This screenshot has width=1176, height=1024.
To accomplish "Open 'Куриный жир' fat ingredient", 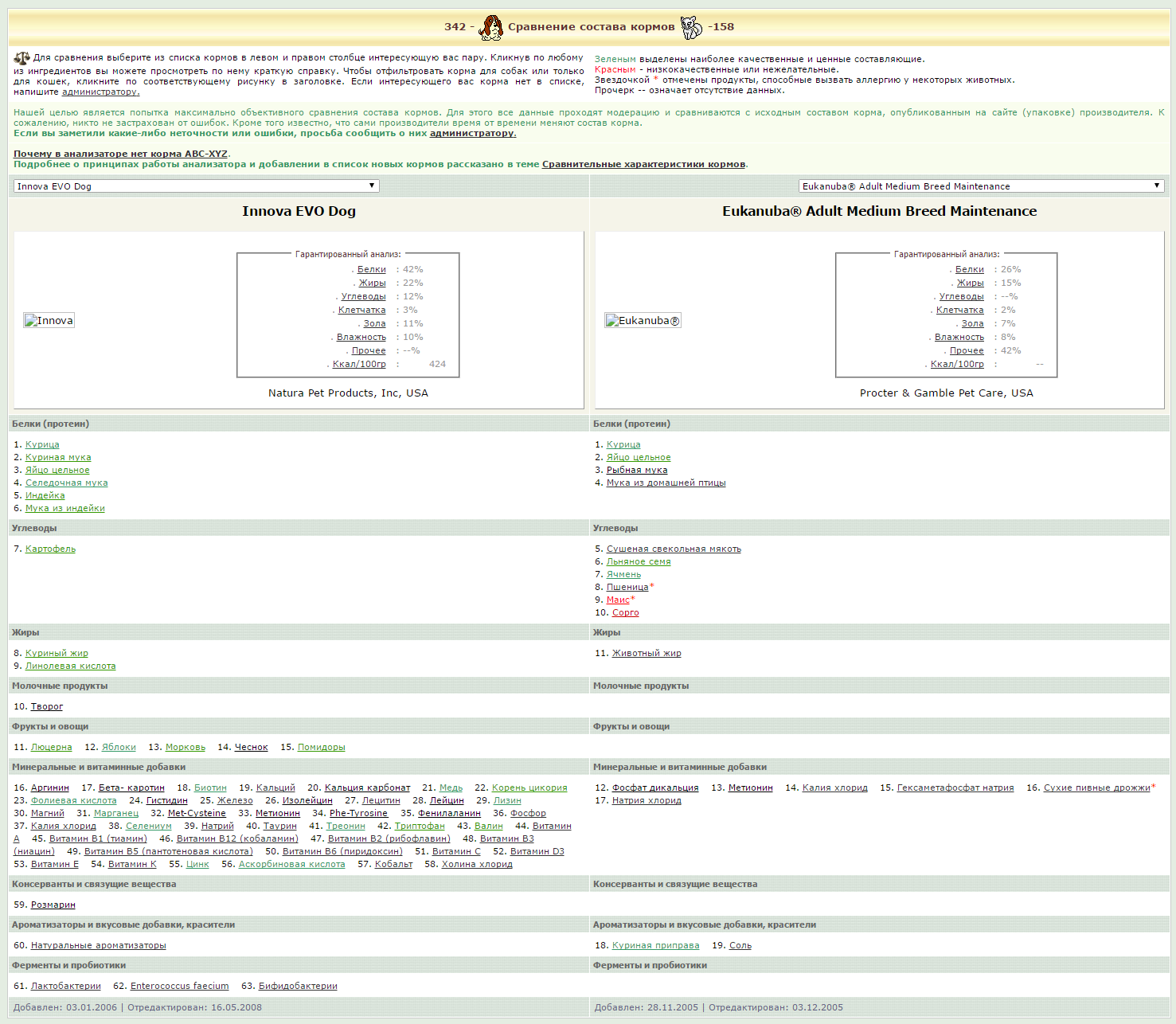I will (57, 654).
